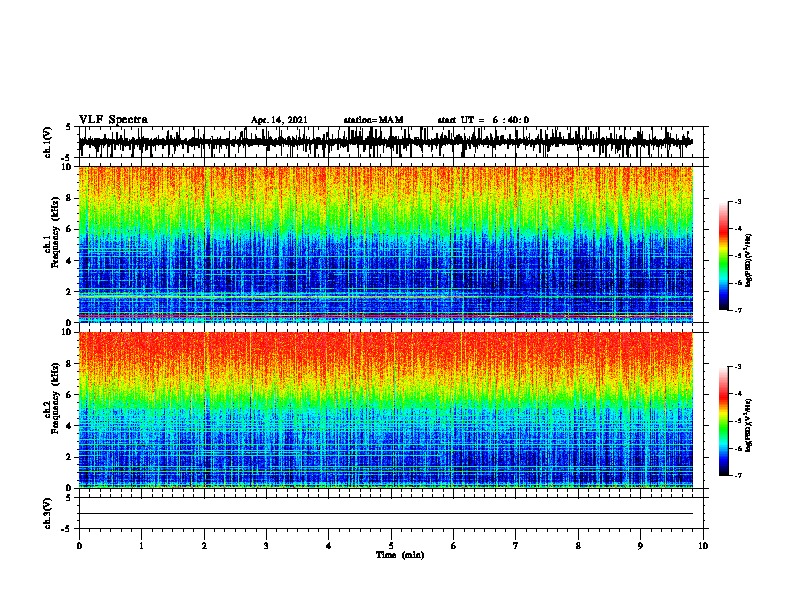Click the "ch.1(V)" axis label
The image size is (792, 612).
pyautogui.click(x=48, y=142)
